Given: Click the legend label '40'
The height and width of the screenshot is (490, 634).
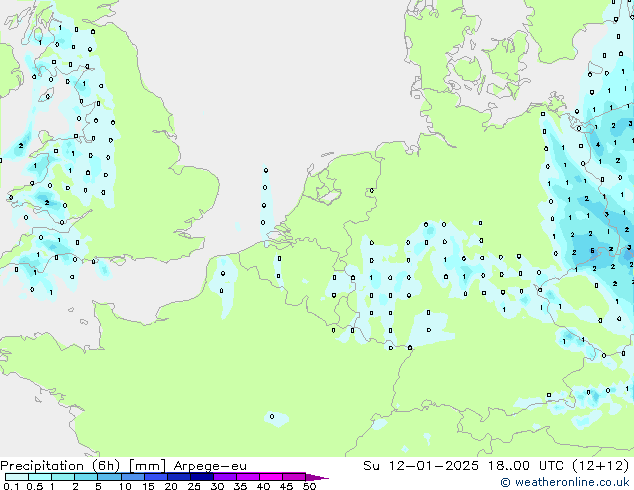Looking at the screenshot, I should [x=263, y=486].
